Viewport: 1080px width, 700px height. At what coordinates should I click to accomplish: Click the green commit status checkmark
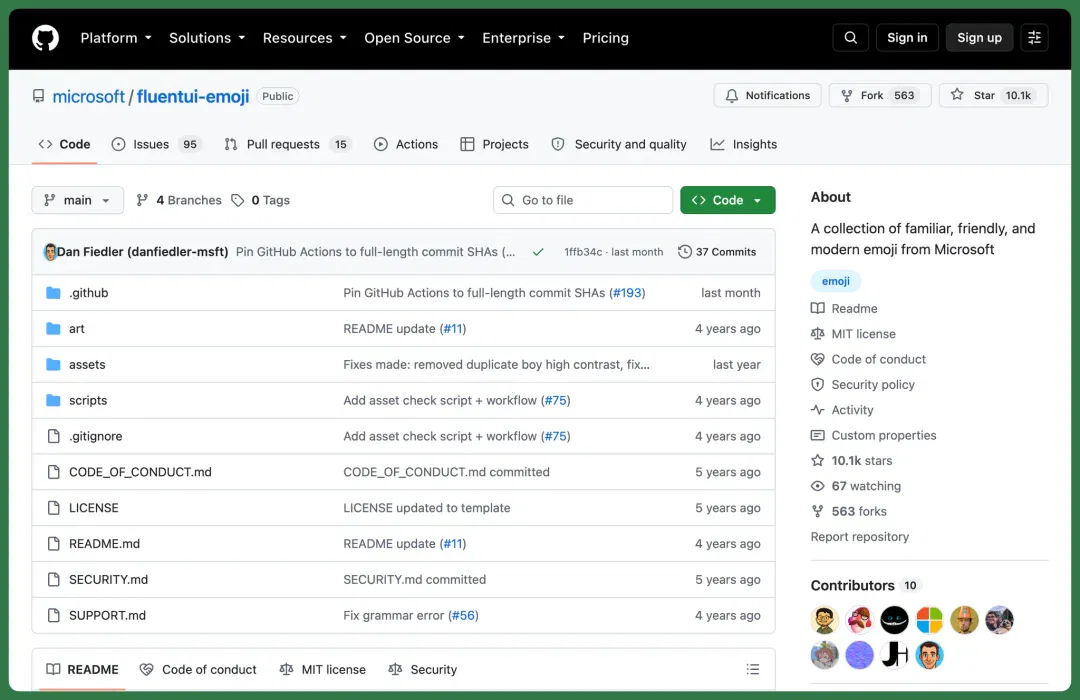point(538,252)
